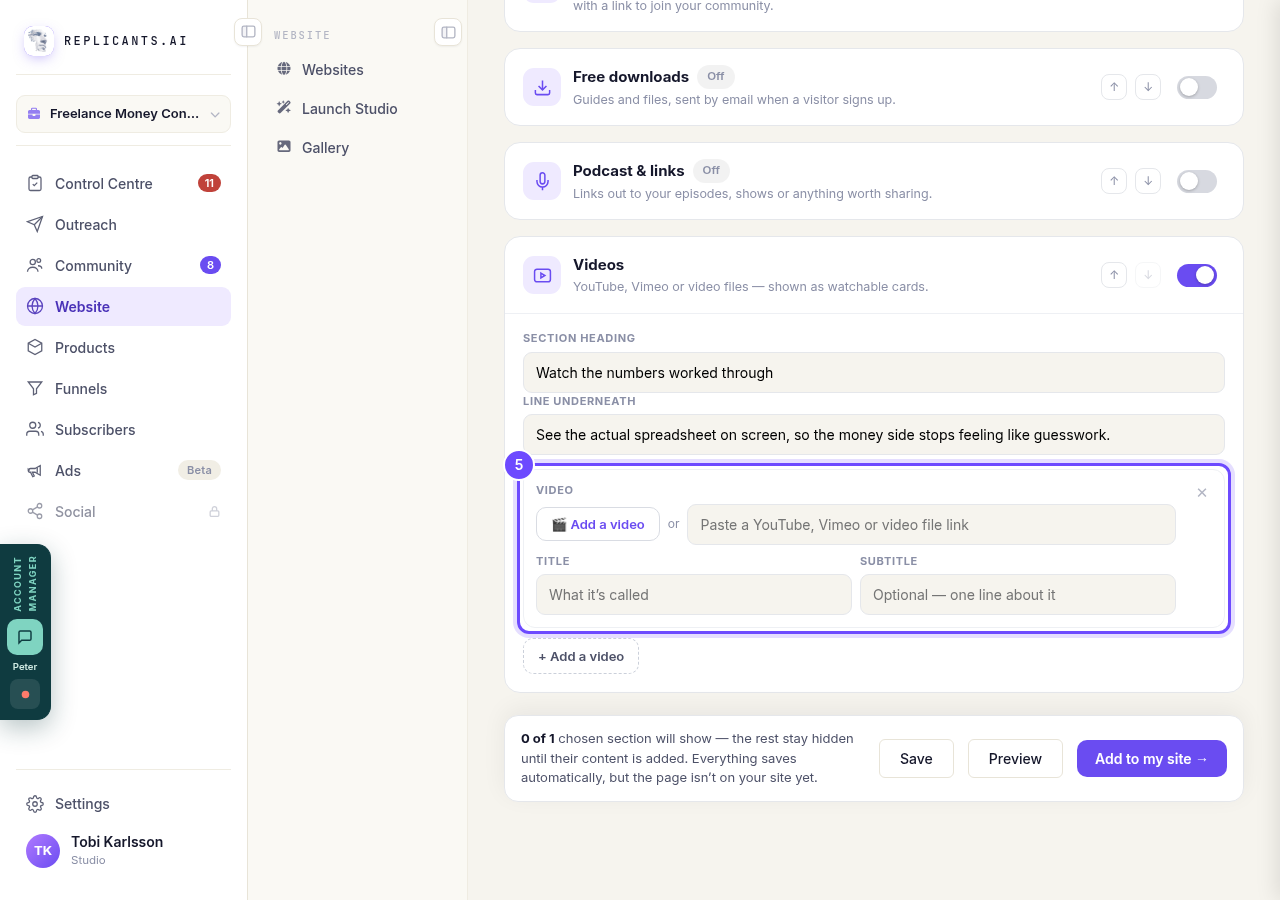Move Podcast & links section up

(1114, 181)
